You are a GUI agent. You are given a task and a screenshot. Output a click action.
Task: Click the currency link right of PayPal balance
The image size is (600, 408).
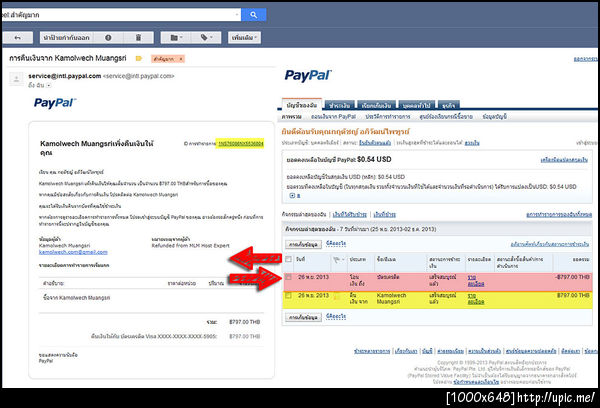(x=564, y=160)
